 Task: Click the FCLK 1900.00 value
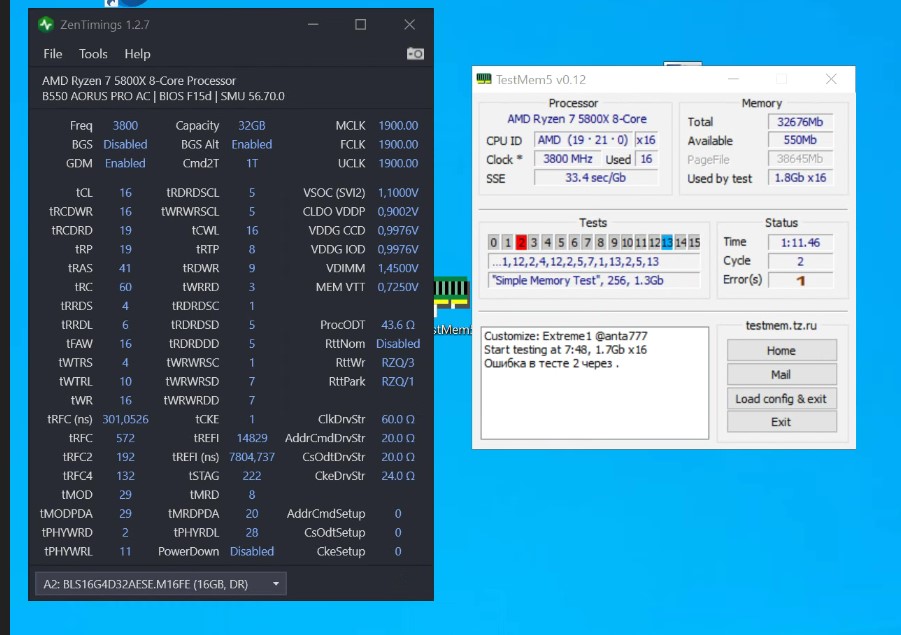point(398,145)
